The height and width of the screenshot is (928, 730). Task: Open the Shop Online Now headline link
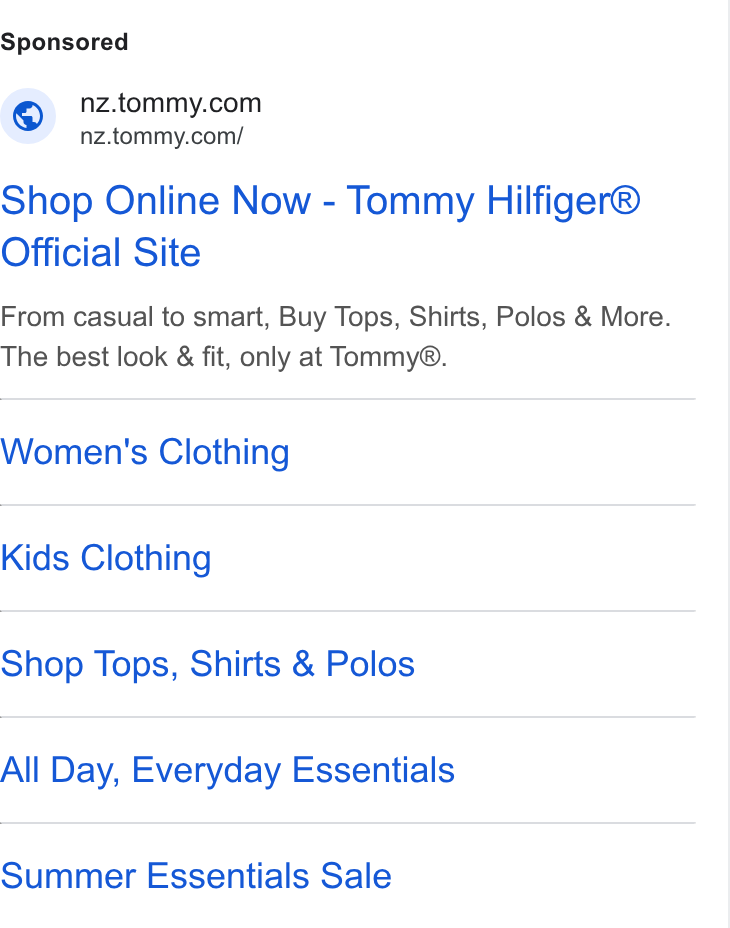(320, 226)
